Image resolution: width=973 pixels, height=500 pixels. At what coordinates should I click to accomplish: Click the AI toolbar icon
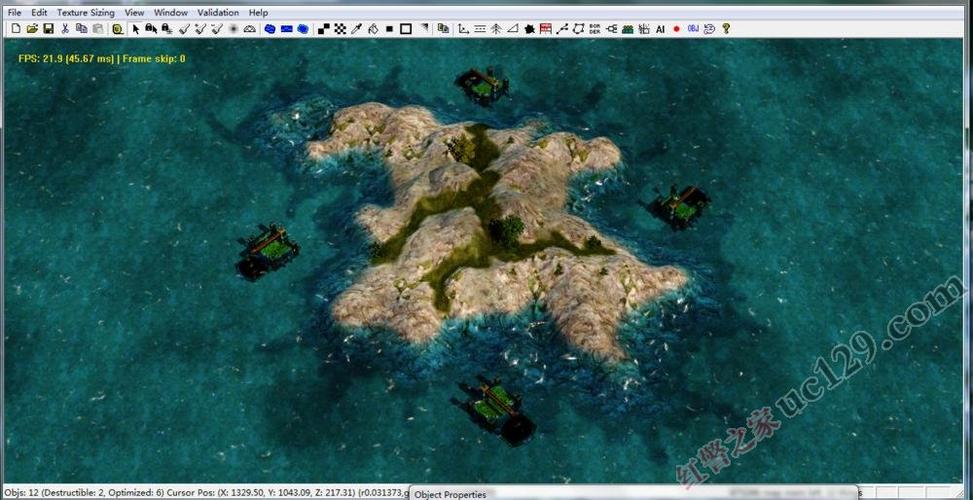point(660,29)
